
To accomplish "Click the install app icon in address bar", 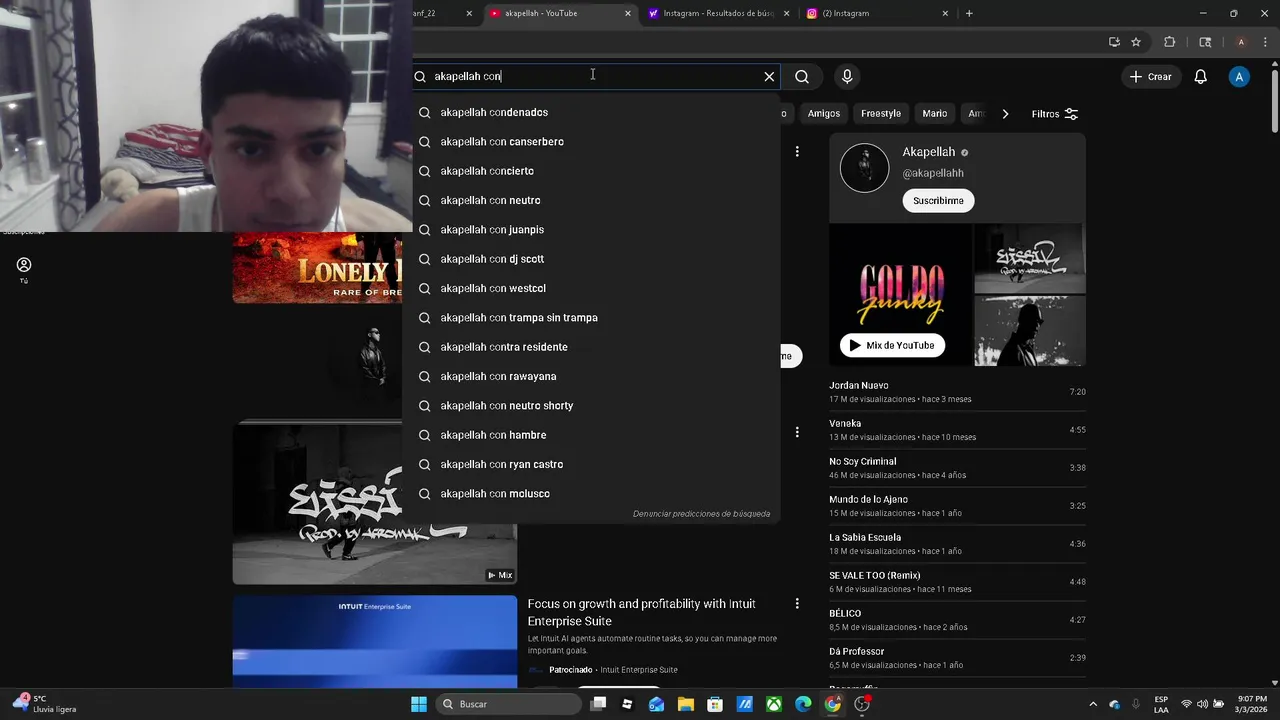I will pyautogui.click(x=1114, y=42).
